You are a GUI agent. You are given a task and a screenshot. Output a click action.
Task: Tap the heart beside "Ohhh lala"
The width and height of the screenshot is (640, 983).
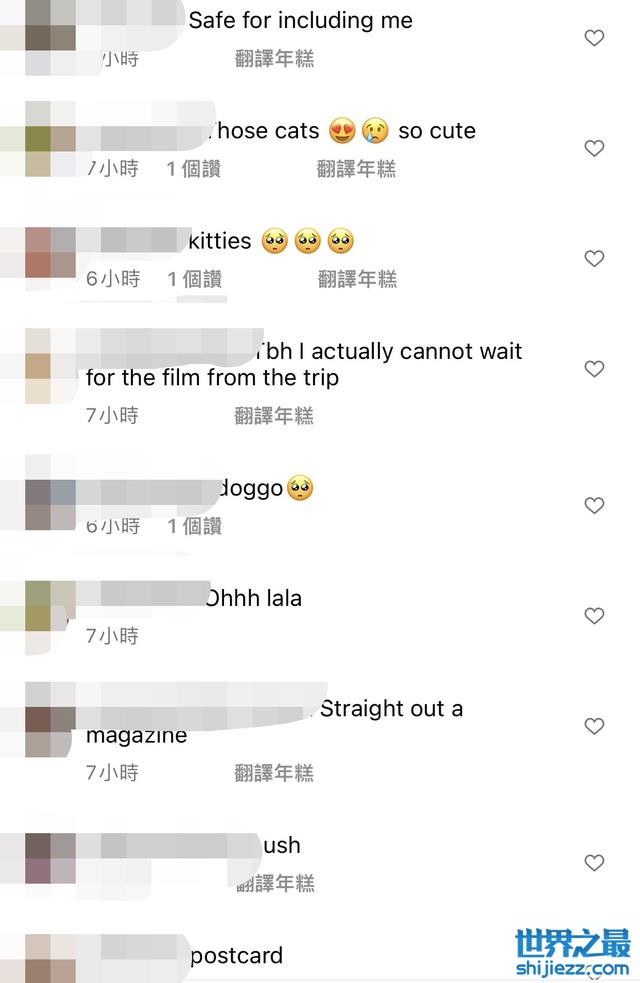[594, 616]
